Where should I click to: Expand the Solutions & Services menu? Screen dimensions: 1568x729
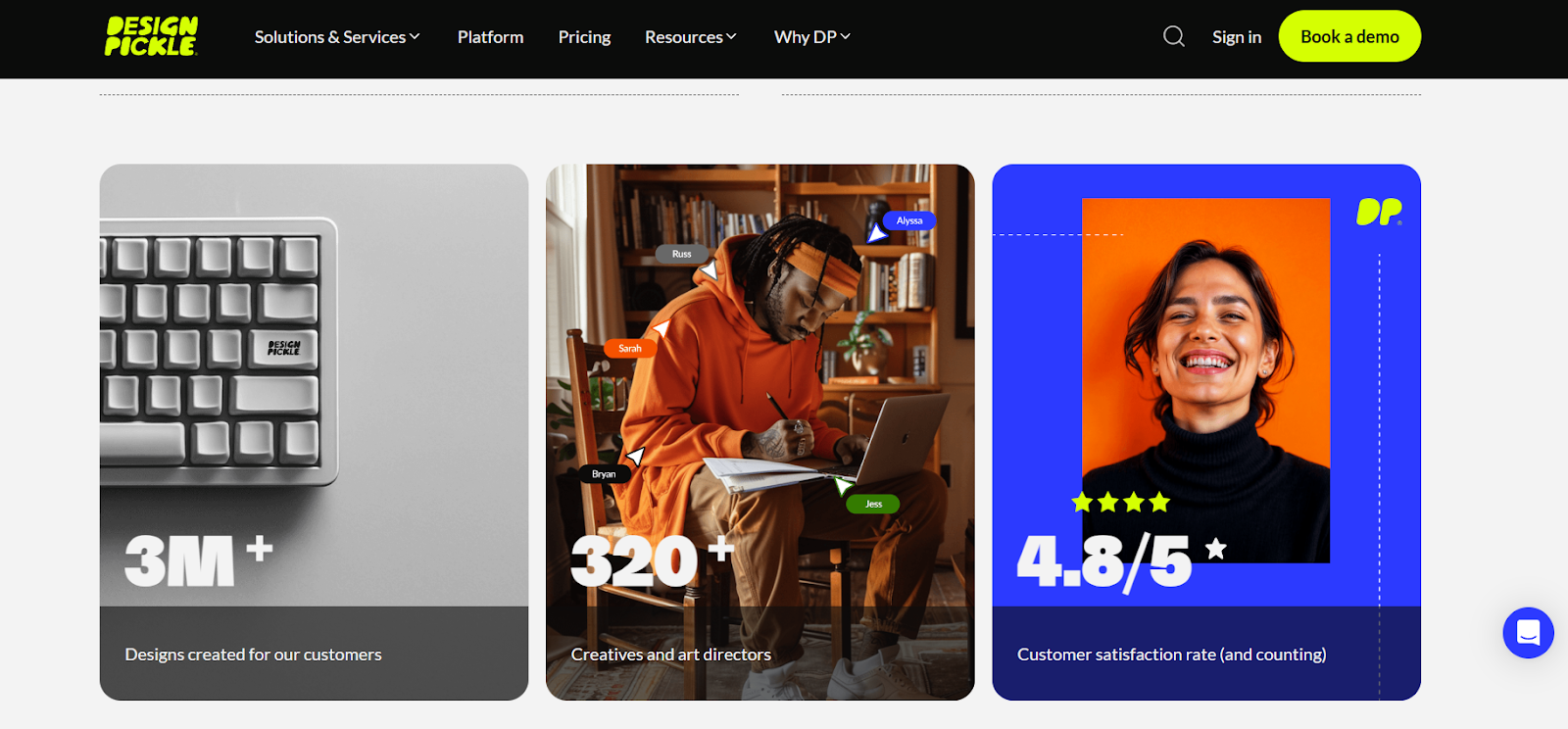click(x=337, y=36)
